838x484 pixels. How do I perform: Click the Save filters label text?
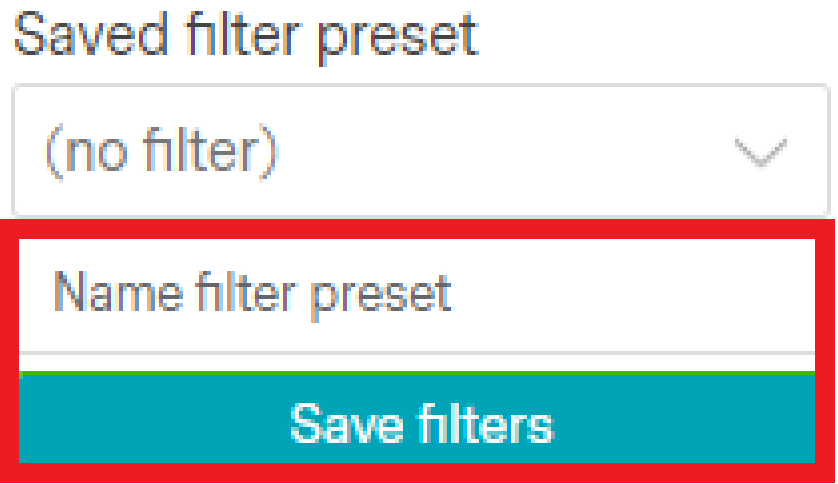420,423
